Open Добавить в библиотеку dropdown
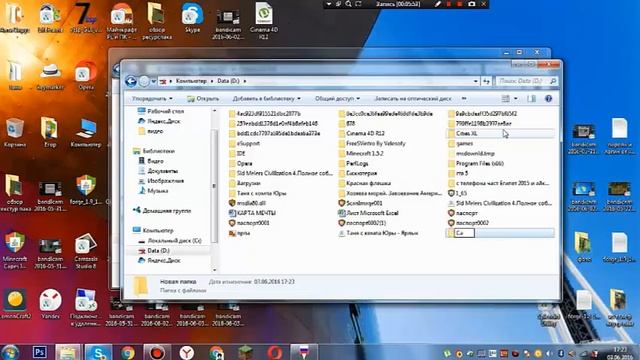The width and height of the screenshot is (640, 360). (267, 99)
